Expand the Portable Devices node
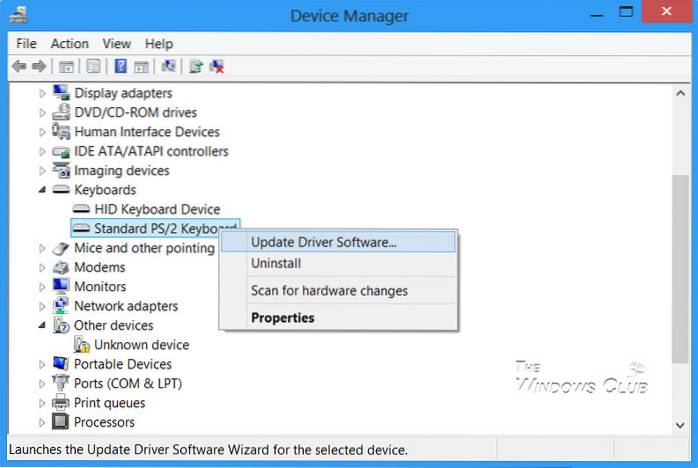This screenshot has height=468, width=698. [x=42, y=364]
